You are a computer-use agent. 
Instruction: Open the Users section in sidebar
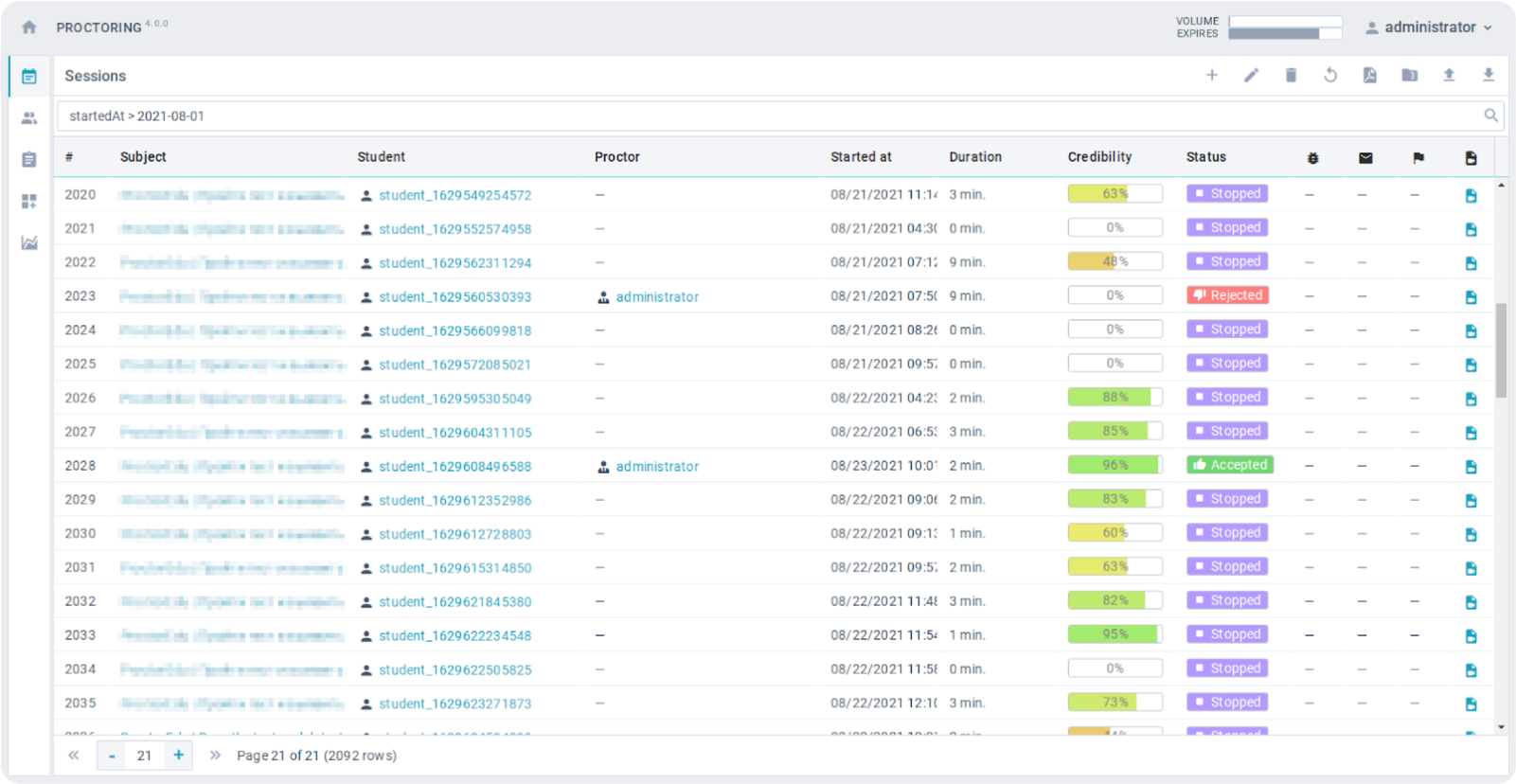click(29, 118)
